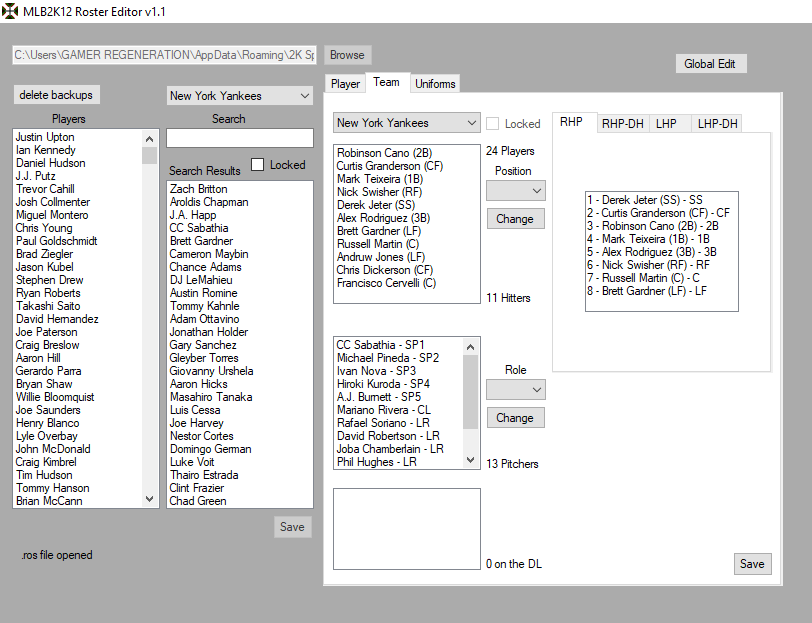
Task: Click the MLB2K12 Roster Editor title bar icon
Action: (x=10, y=11)
